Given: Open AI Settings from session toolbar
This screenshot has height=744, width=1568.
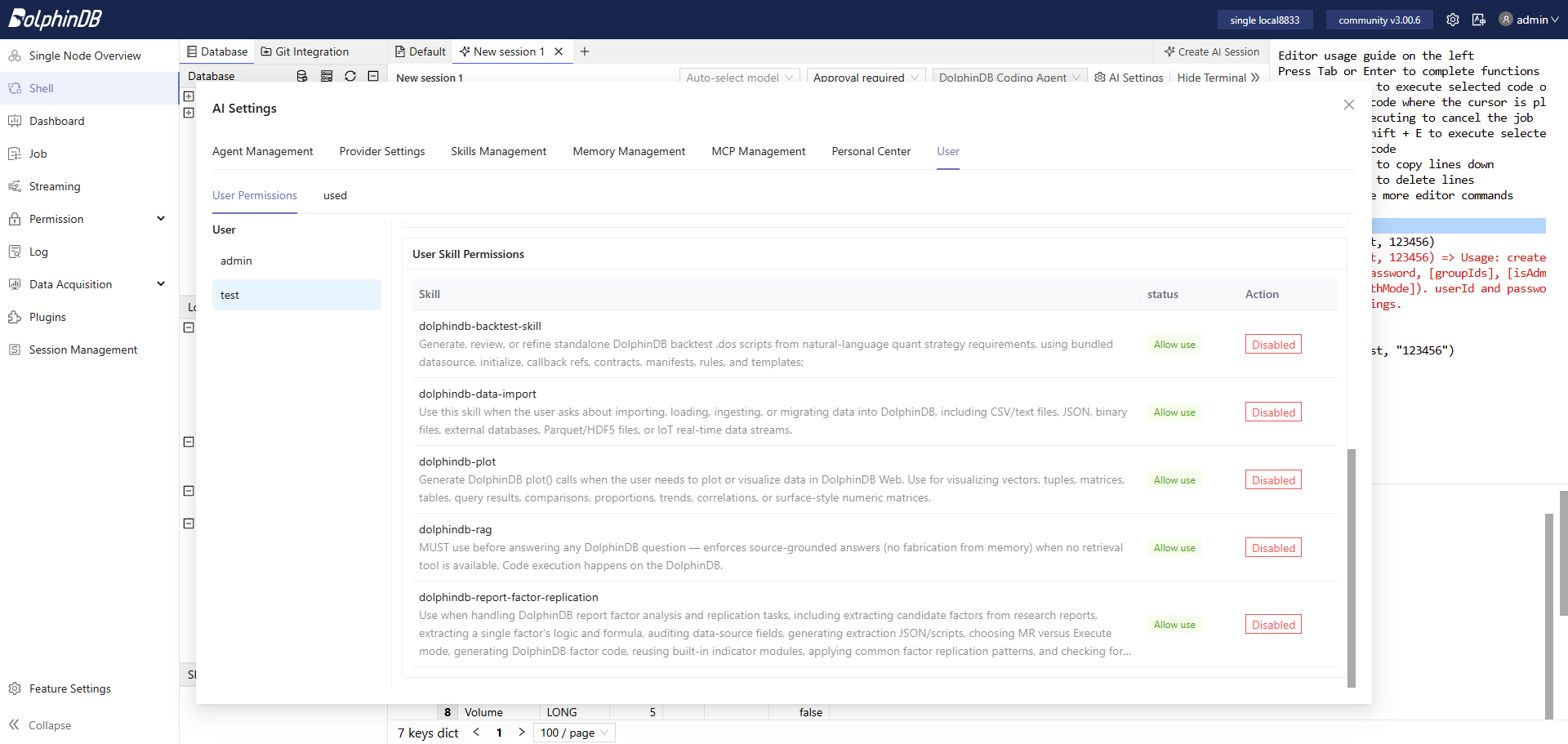Looking at the screenshot, I should (1129, 77).
